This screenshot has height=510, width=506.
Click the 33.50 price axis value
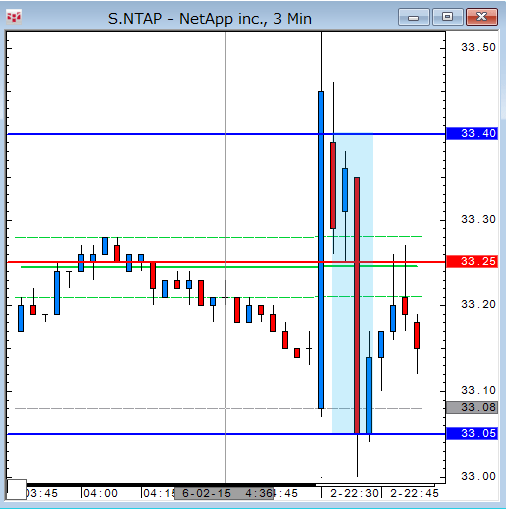(x=478, y=47)
